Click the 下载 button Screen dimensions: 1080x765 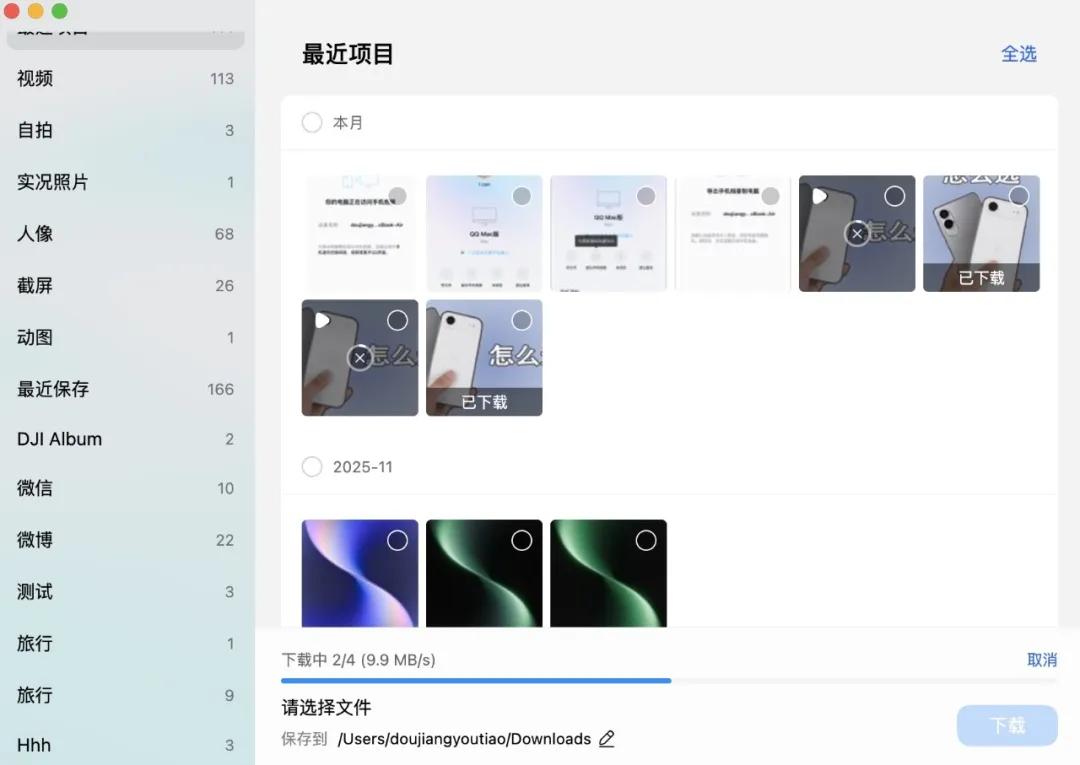pos(1007,725)
